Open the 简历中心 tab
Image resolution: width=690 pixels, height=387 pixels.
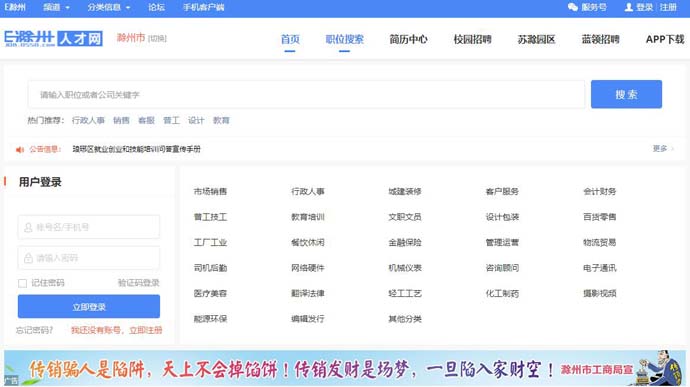point(408,39)
